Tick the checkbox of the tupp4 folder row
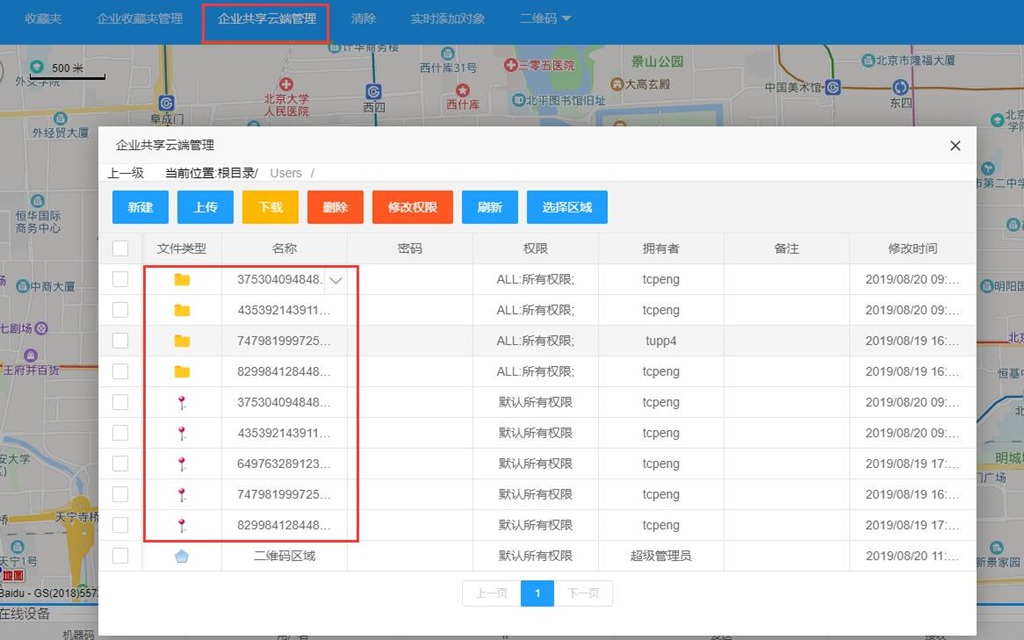Viewport: 1024px width, 640px height. (120, 341)
